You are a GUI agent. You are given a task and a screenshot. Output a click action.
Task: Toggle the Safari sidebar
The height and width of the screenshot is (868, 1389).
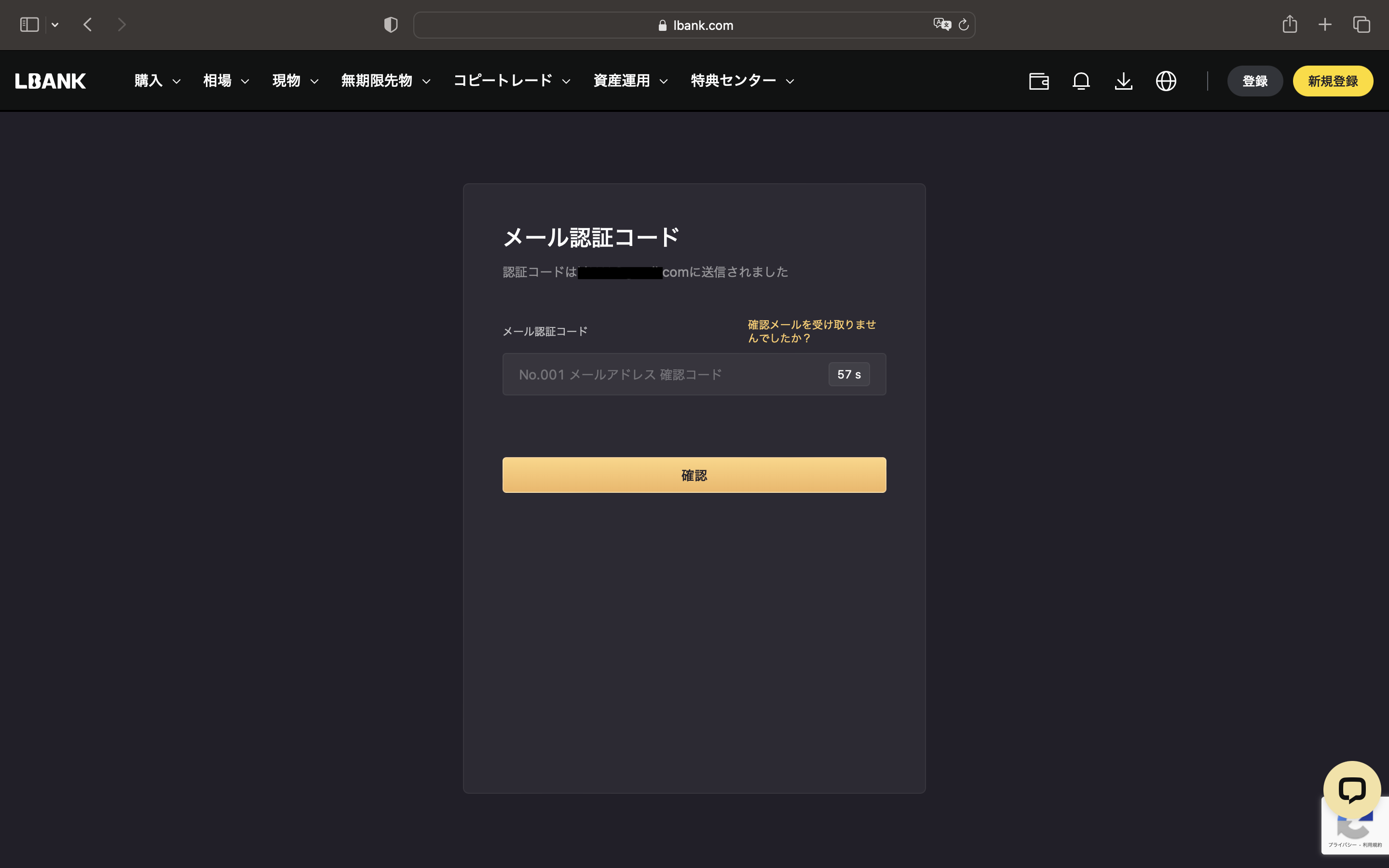[x=29, y=24]
